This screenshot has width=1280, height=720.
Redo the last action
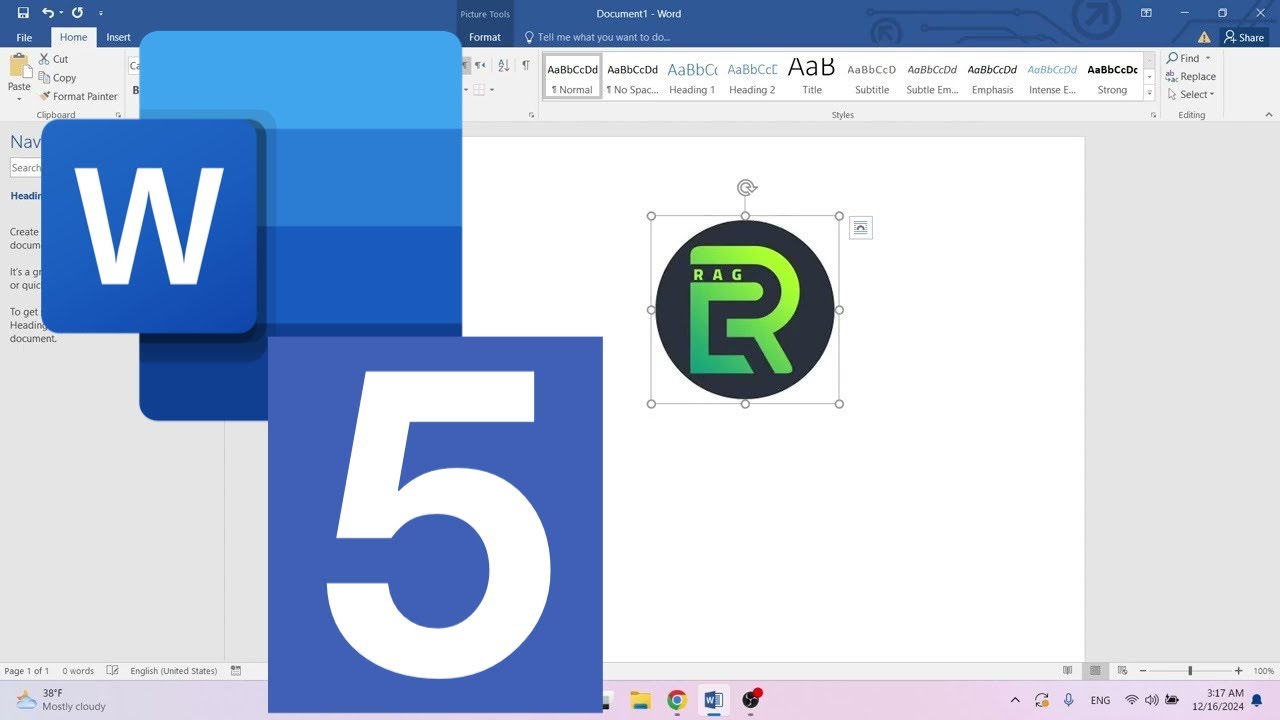click(x=77, y=13)
